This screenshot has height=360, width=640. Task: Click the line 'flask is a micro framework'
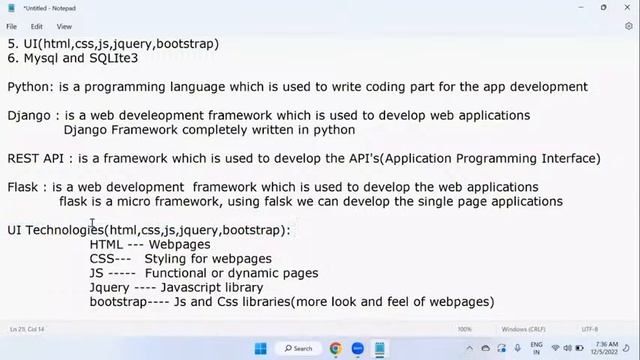tap(311, 201)
